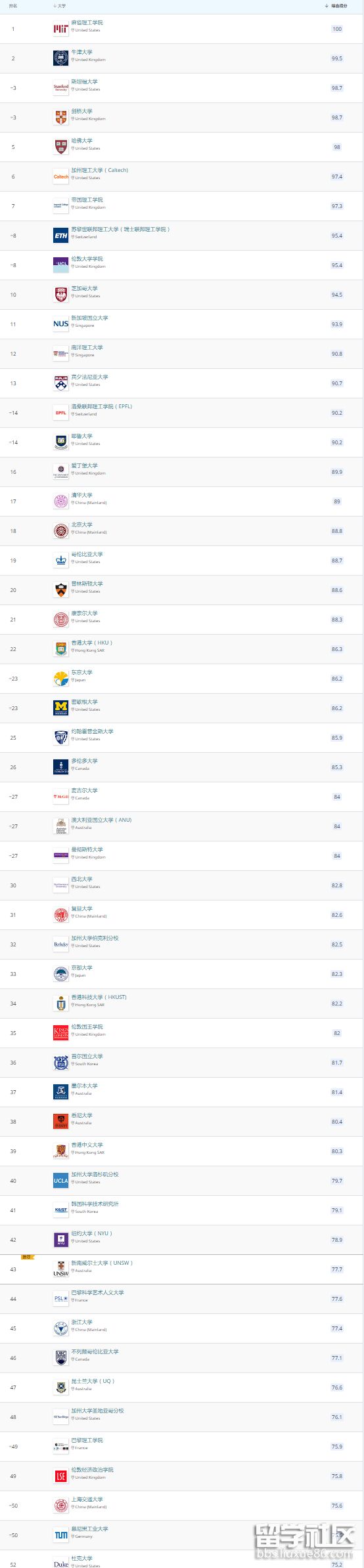Image resolution: width=364 pixels, height=1568 pixels.
Task: Click the University of Michigan M logo
Action: tap(60, 708)
